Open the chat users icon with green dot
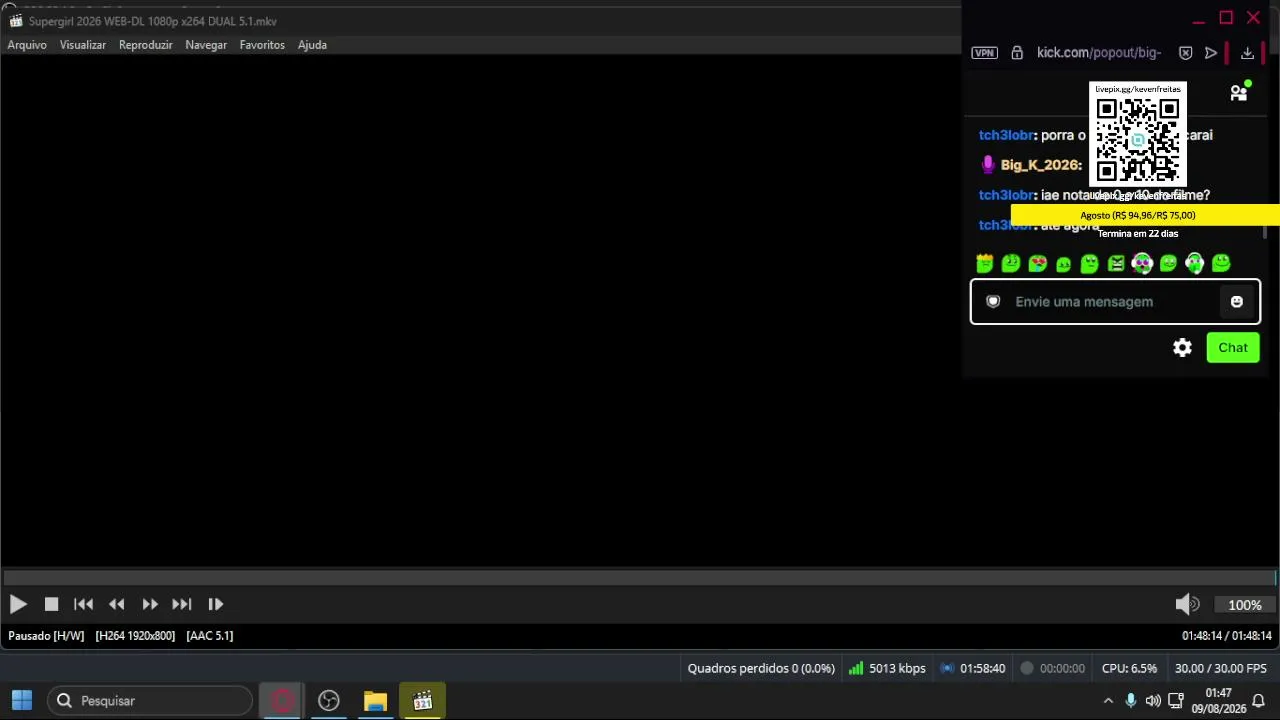 click(x=1239, y=93)
